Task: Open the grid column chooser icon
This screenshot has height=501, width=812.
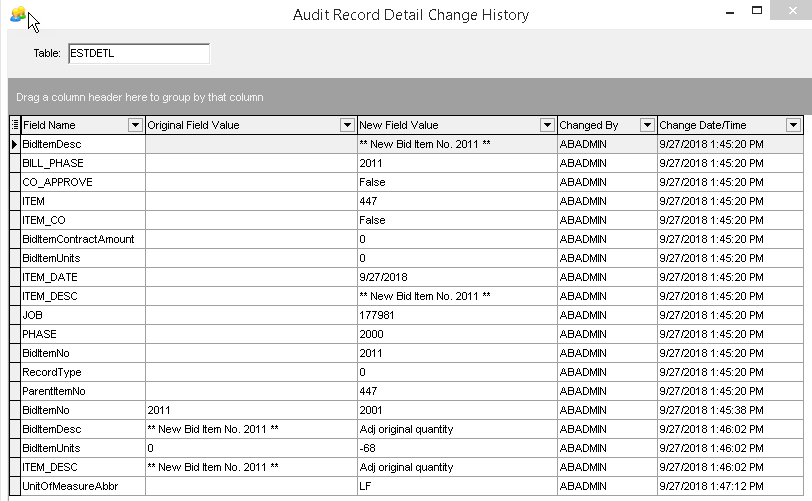Action: pyautogui.click(x=14, y=125)
